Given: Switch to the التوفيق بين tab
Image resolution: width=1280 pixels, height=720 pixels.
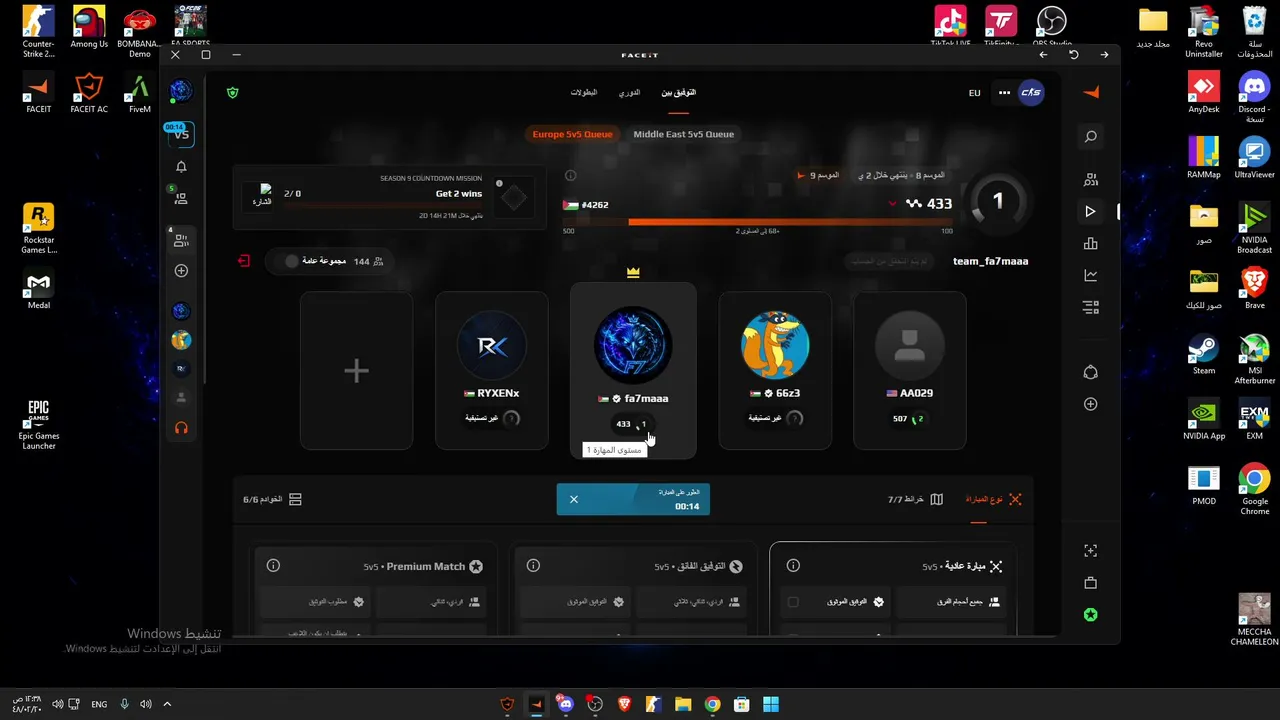Looking at the screenshot, I should [678, 93].
